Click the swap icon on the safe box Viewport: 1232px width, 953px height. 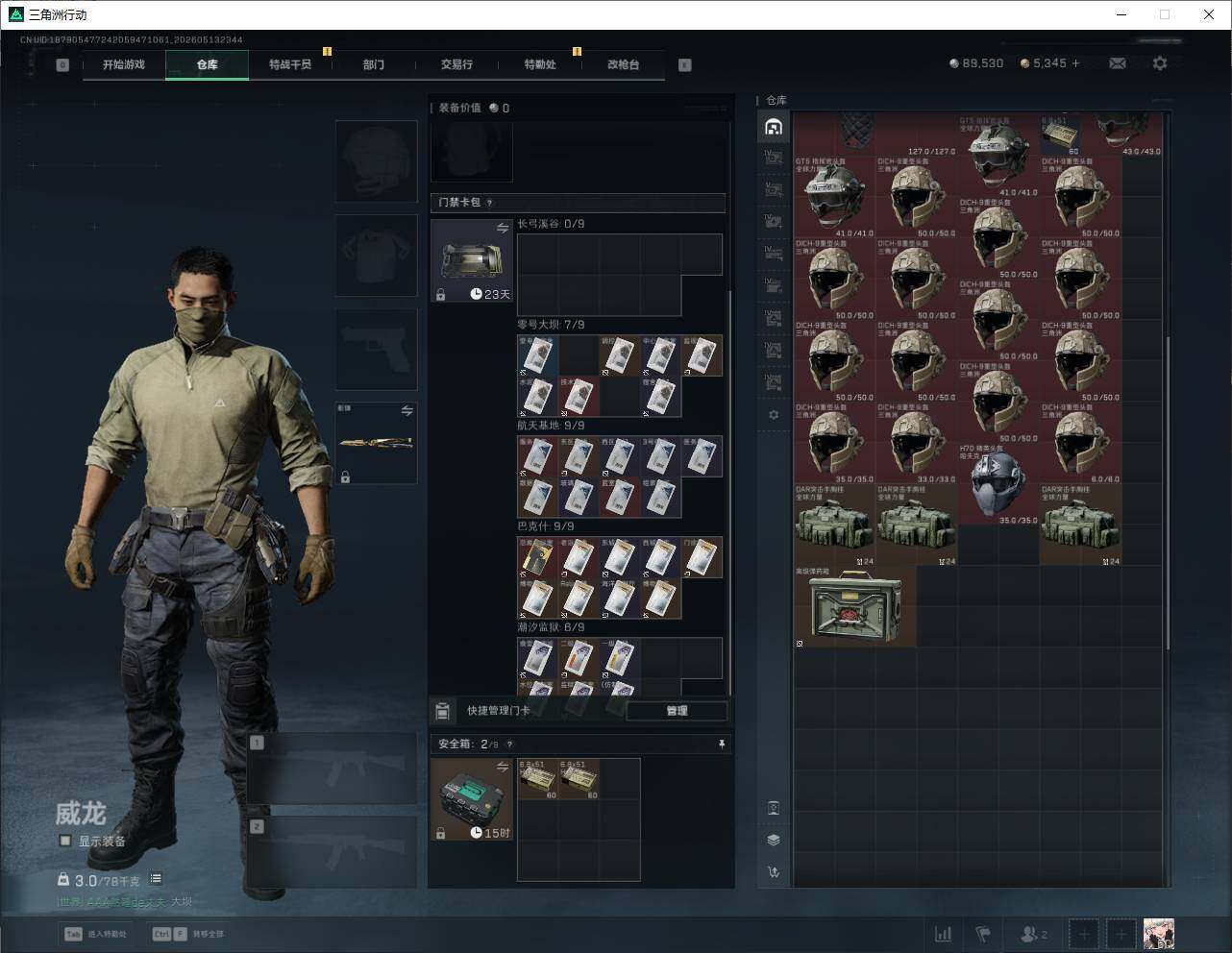coord(503,767)
